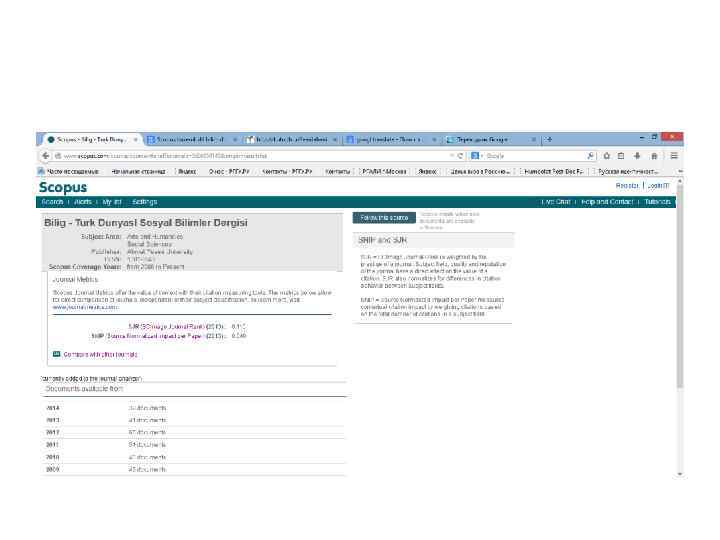The width and height of the screenshot is (720, 540).
Task: Click the Scopus logo
Action: [x=63, y=187]
